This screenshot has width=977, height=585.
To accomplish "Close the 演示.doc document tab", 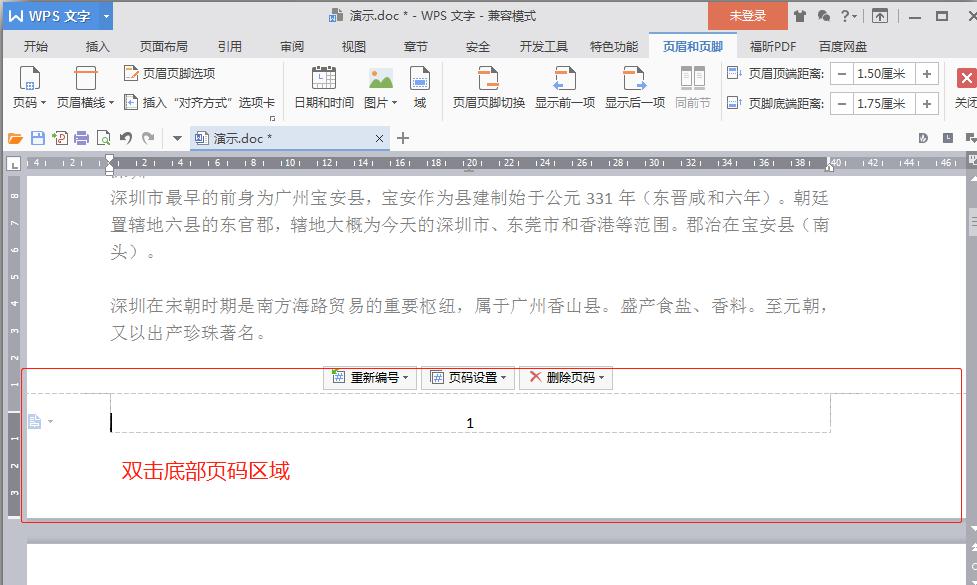I will [x=379, y=138].
